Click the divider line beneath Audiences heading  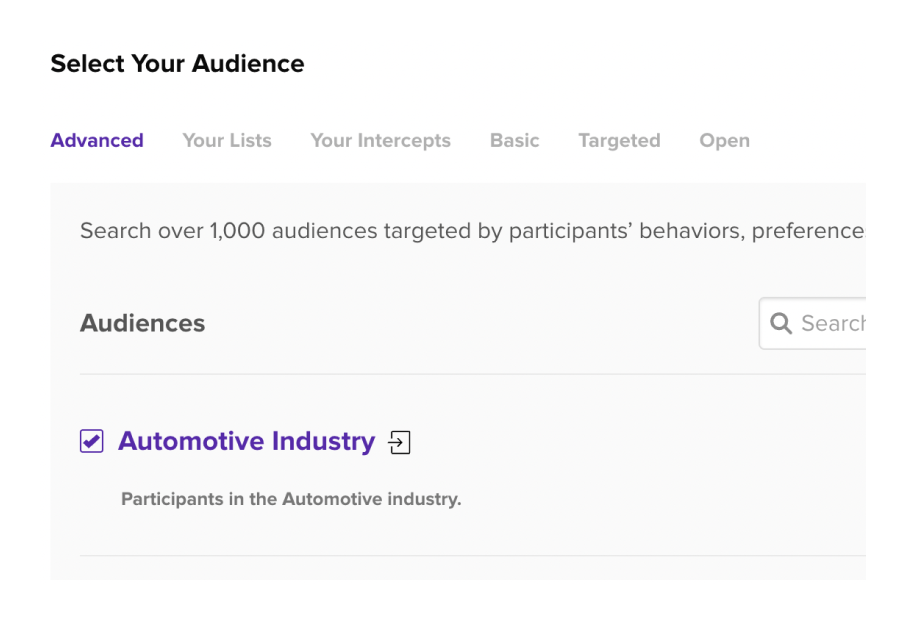(x=472, y=374)
